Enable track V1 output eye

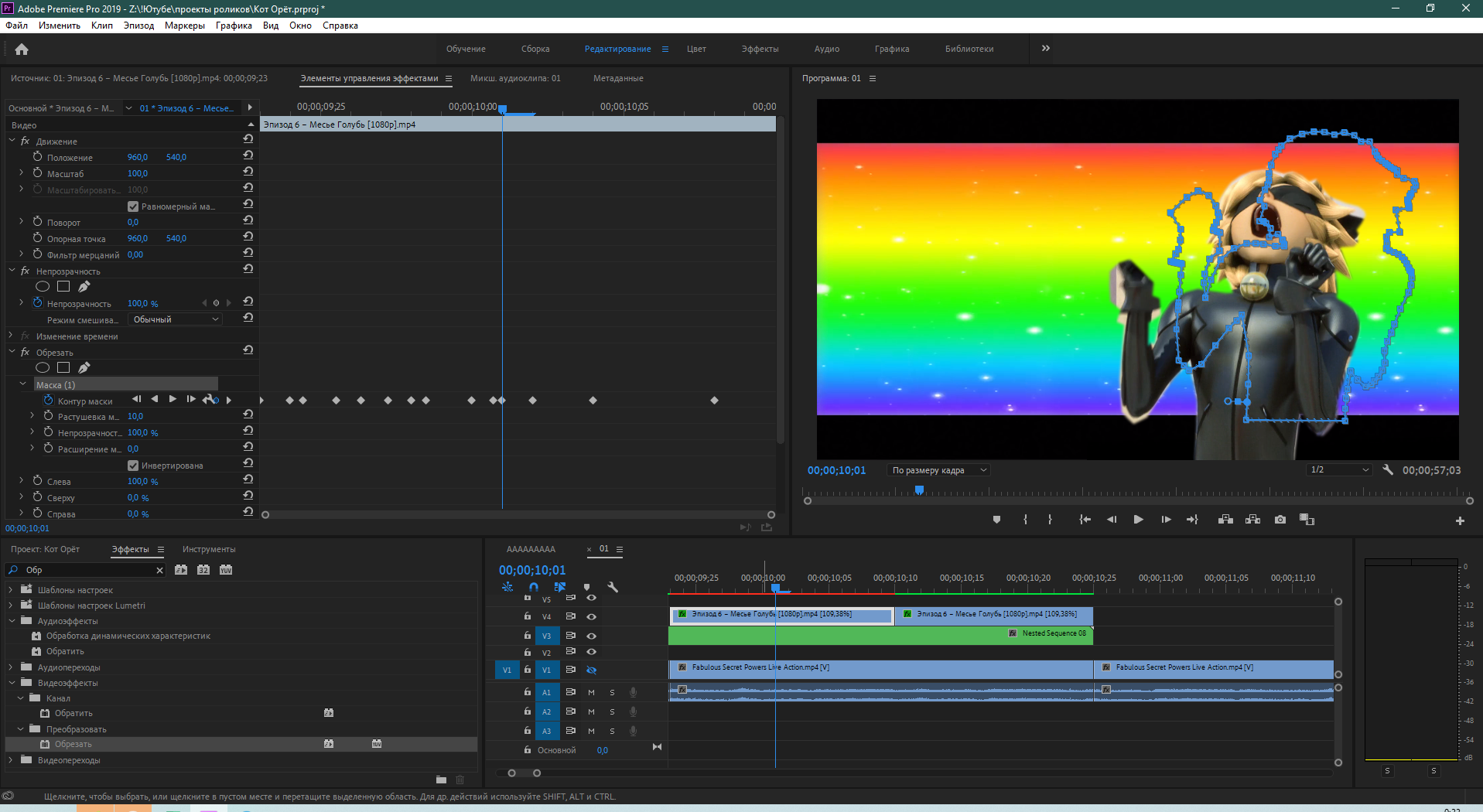pos(591,670)
